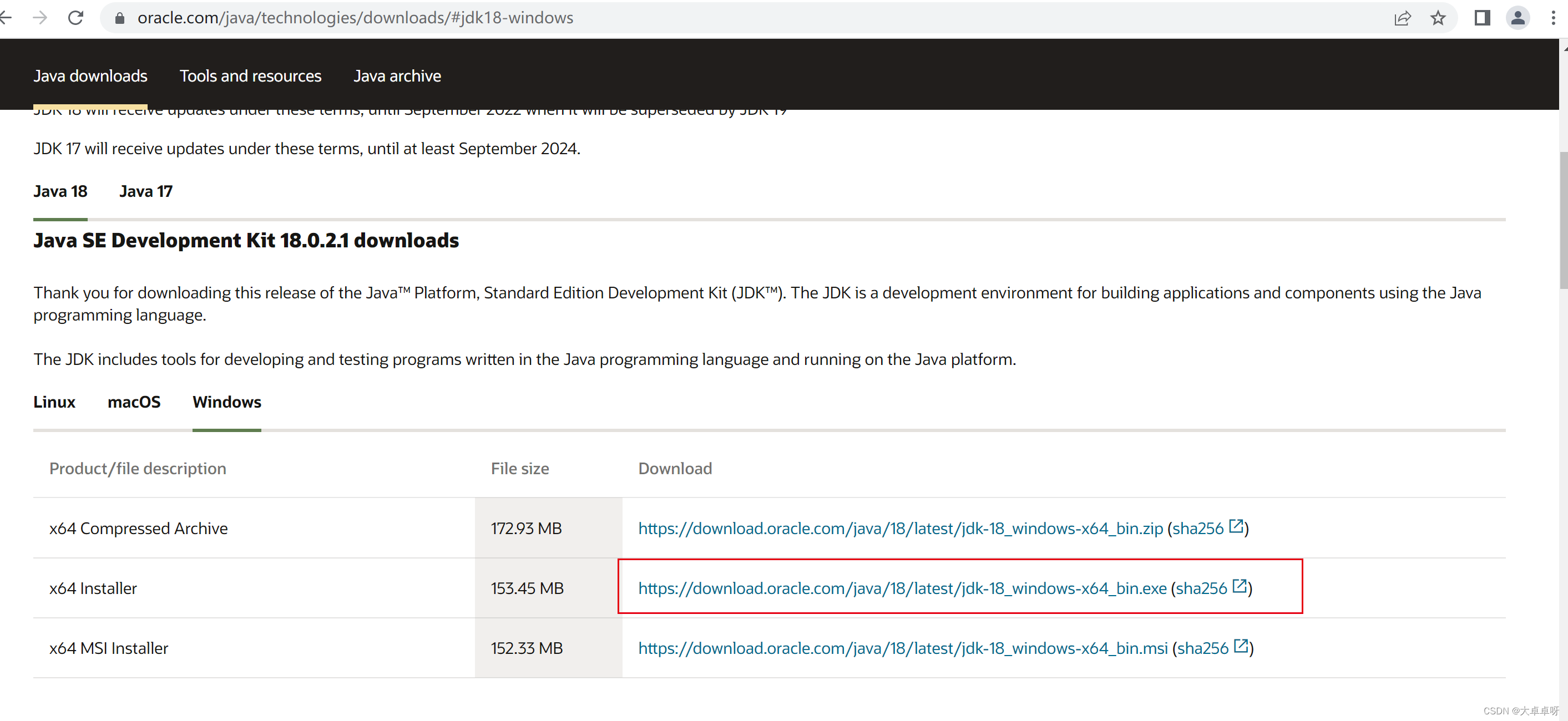Open the browser side panel icon
The width and height of the screenshot is (1568, 721).
(x=1482, y=18)
